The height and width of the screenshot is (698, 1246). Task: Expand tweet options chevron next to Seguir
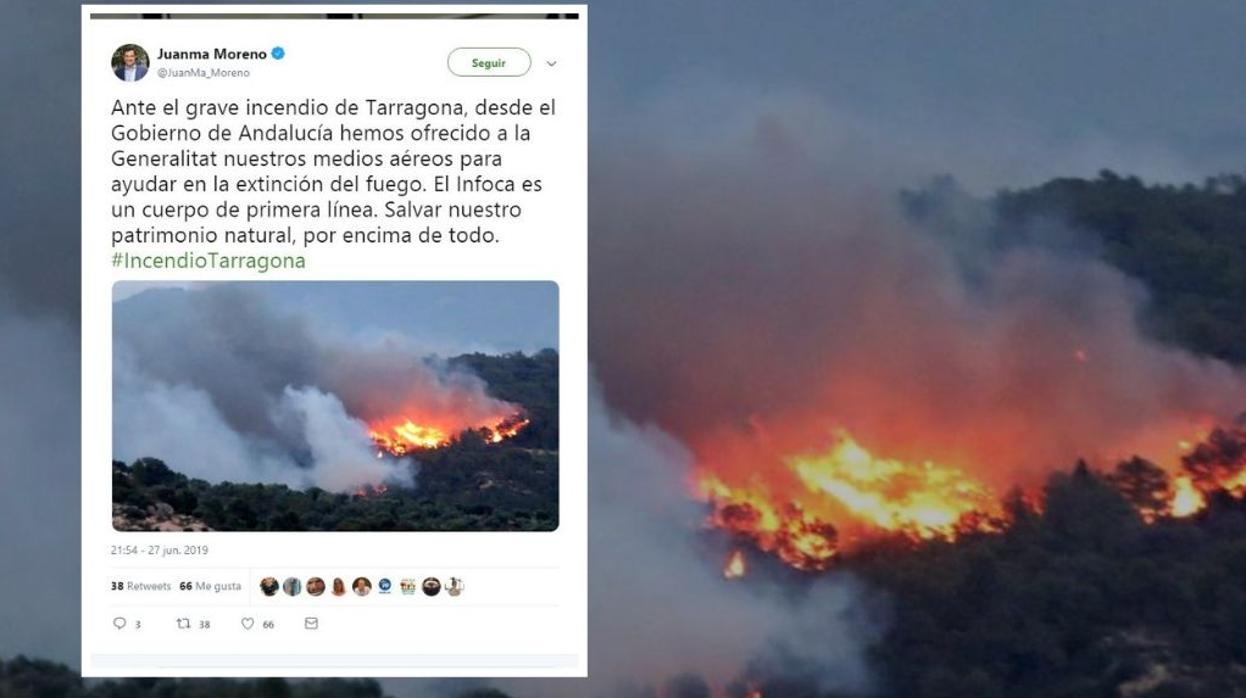coord(551,63)
